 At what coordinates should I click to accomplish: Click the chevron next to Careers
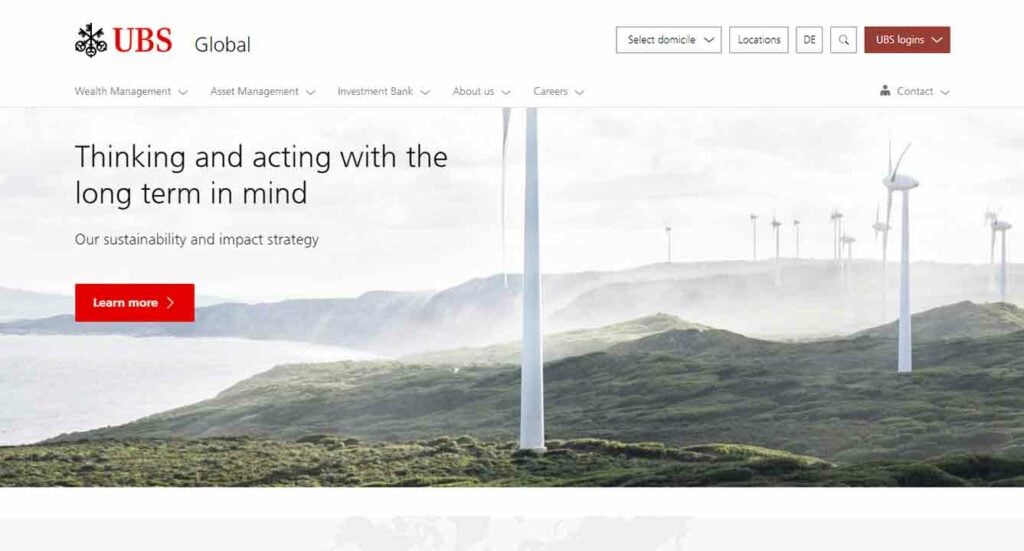point(579,92)
